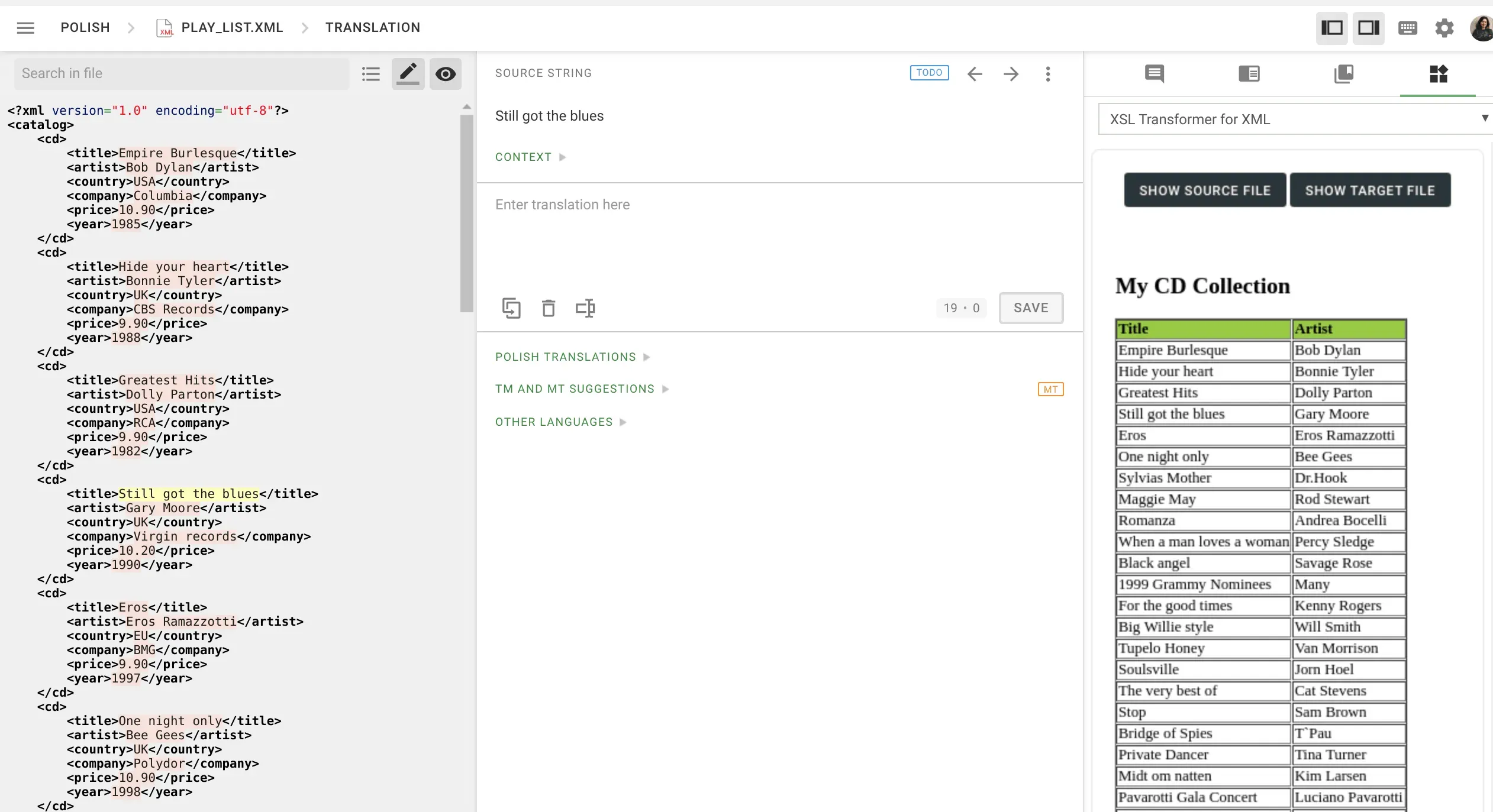Open the more actions three-dot menu
This screenshot has height=812, width=1493.
tap(1047, 73)
